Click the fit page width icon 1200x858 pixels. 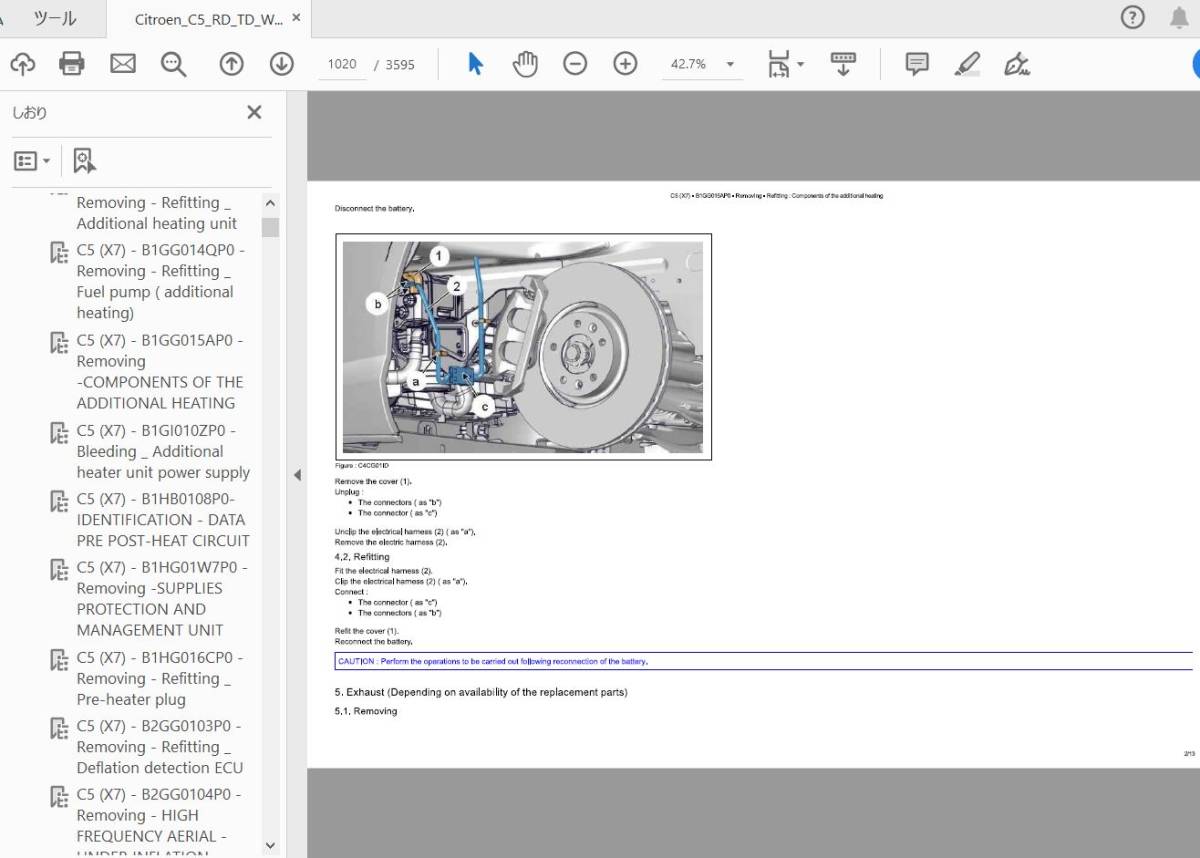pyautogui.click(x=778, y=64)
